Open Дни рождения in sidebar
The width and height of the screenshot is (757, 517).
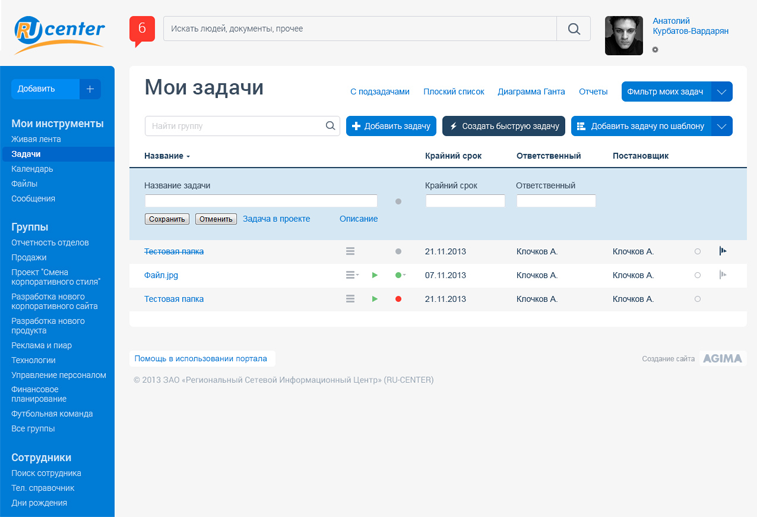(39, 503)
